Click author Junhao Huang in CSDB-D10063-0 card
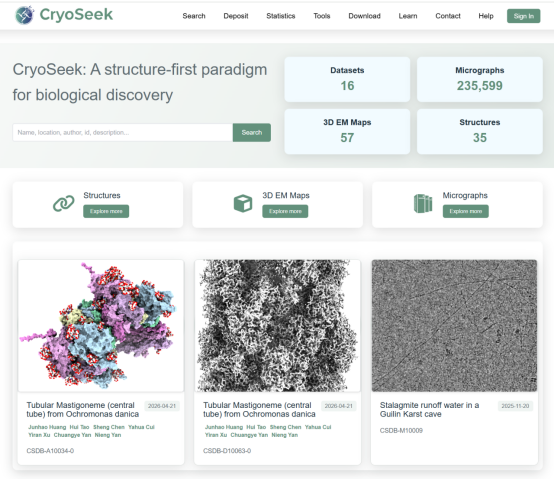The width and height of the screenshot is (554, 479). point(224,427)
